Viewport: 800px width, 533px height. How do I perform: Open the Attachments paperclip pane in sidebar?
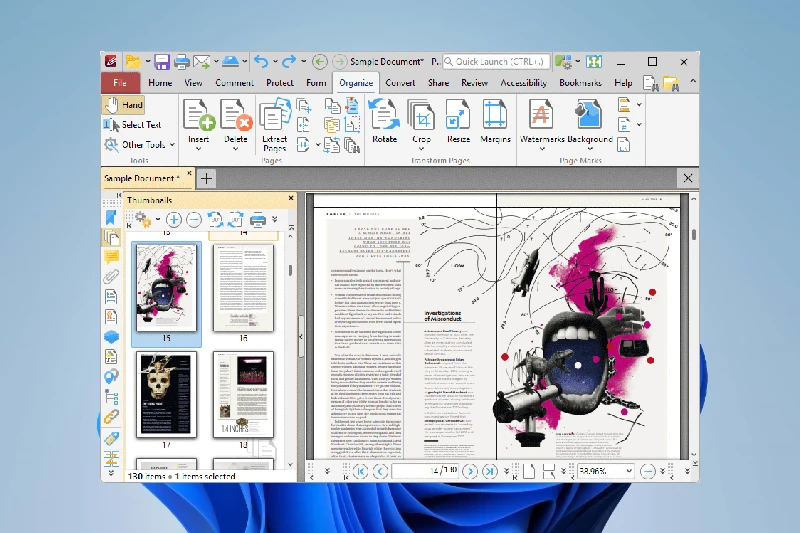(111, 276)
